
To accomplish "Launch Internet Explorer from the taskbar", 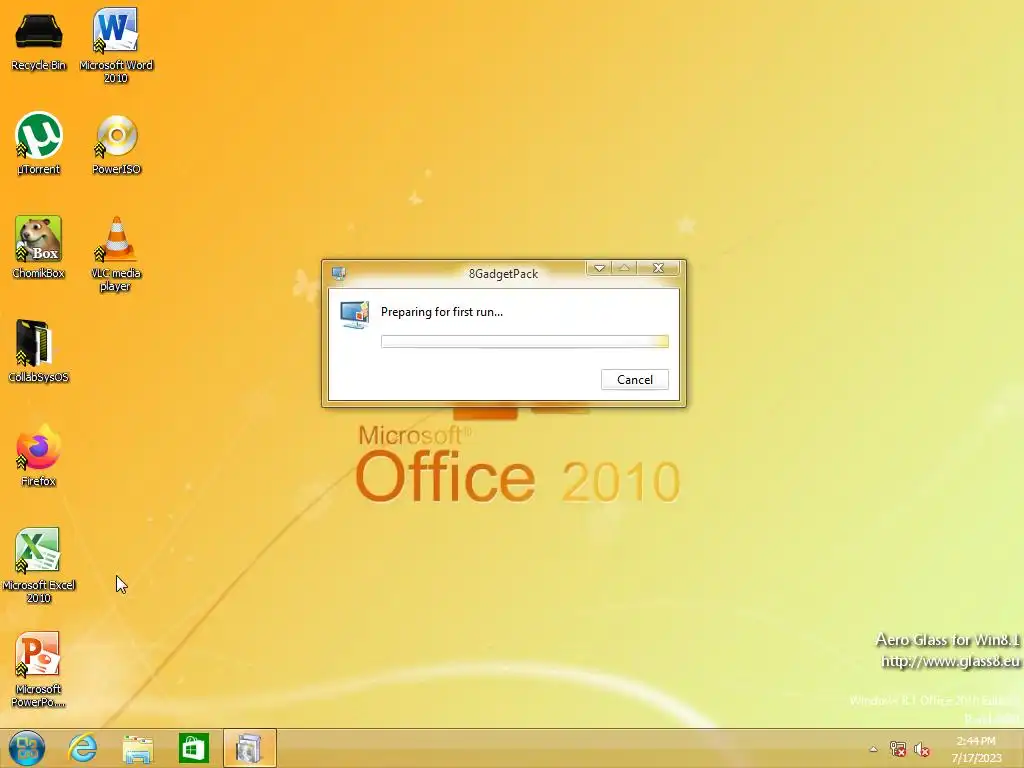I will pos(83,748).
